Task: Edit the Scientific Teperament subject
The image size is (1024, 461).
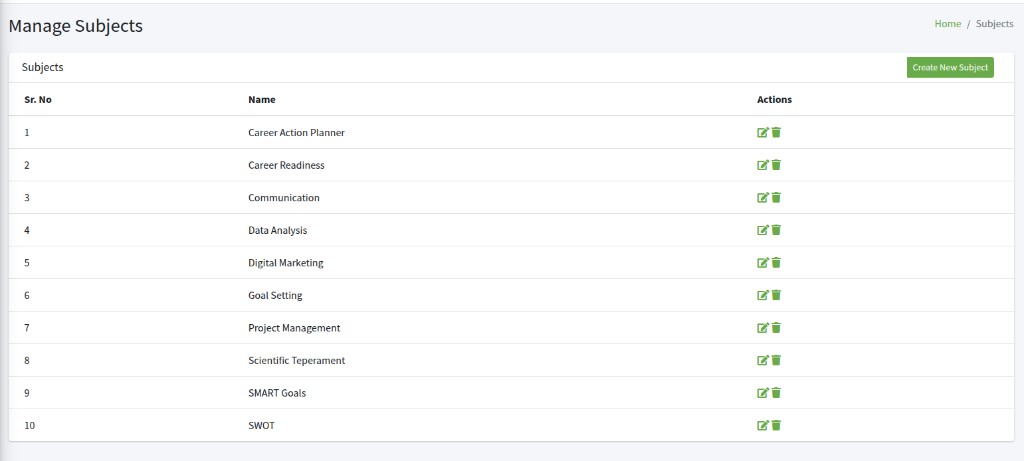Action: click(763, 360)
